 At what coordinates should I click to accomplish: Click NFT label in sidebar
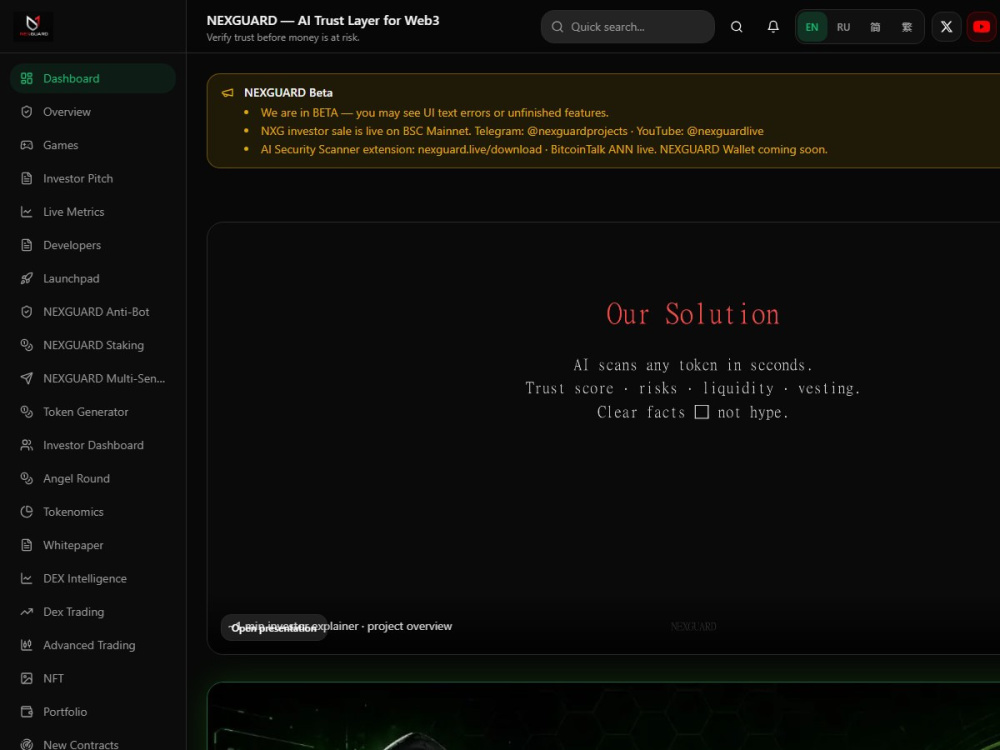[54, 679]
